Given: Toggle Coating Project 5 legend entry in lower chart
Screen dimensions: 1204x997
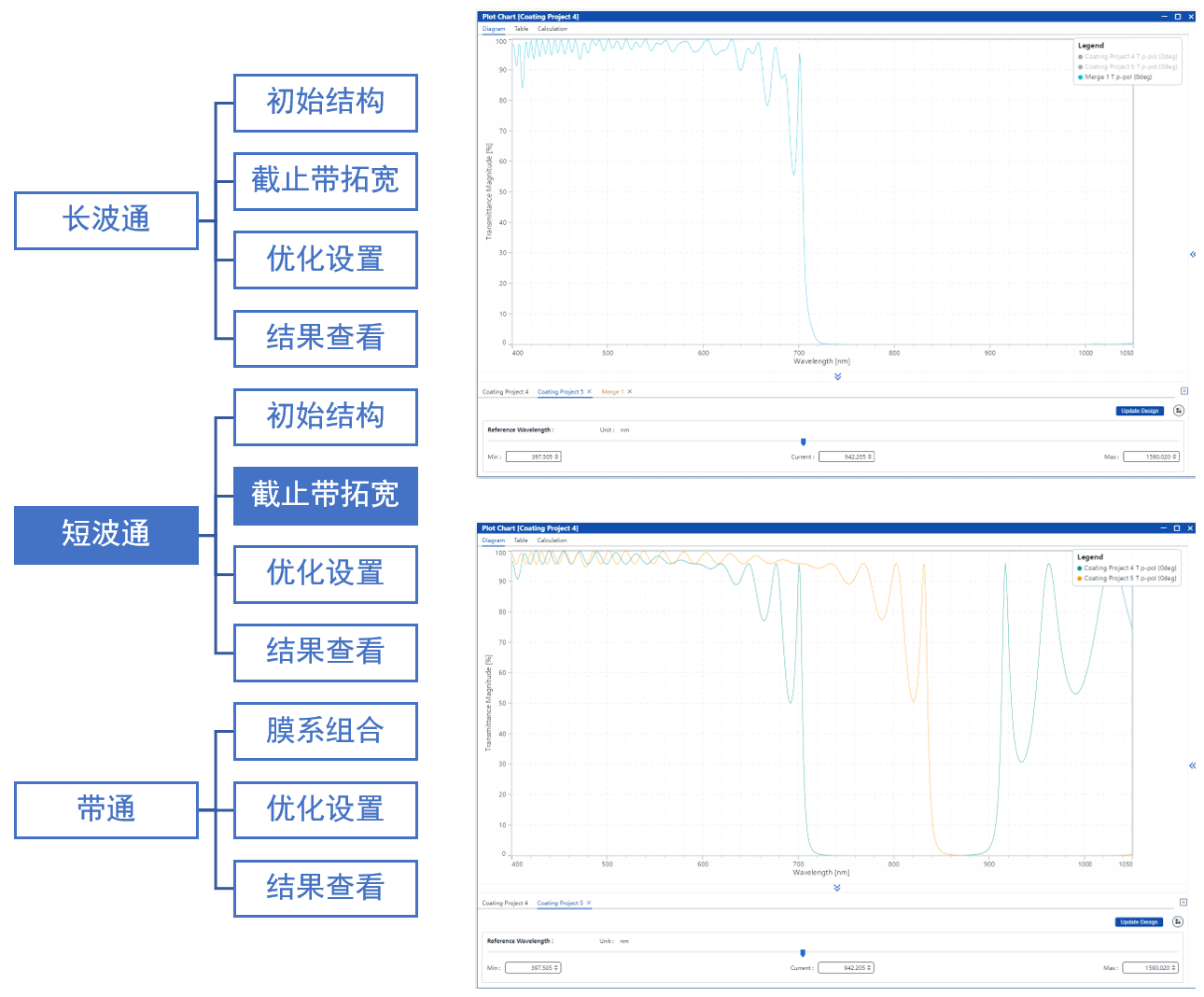Looking at the screenshot, I should (1129, 578).
